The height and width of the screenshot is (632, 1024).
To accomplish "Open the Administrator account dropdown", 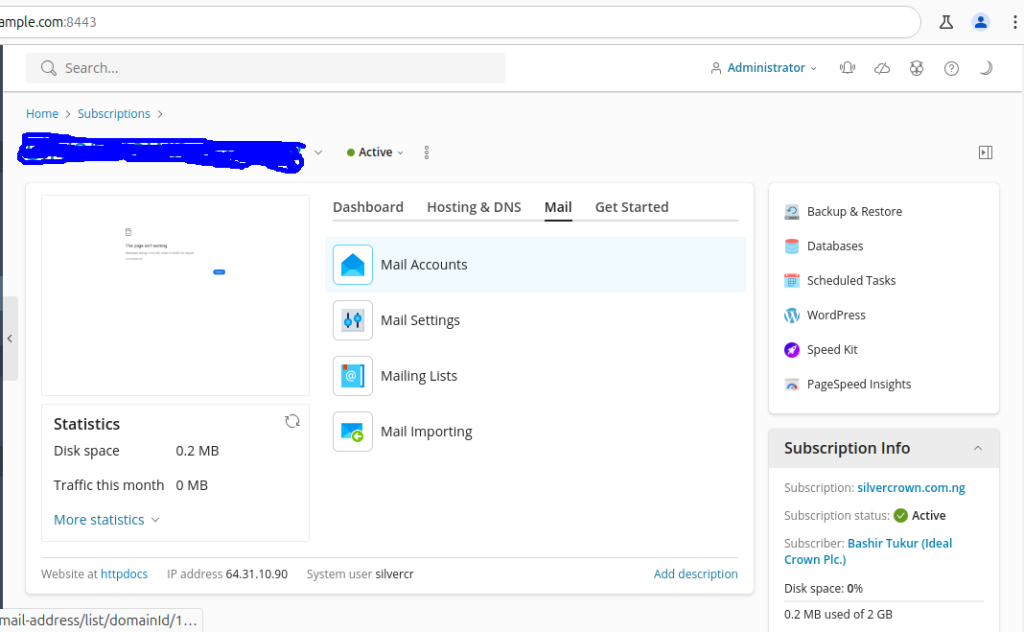I will tap(764, 68).
